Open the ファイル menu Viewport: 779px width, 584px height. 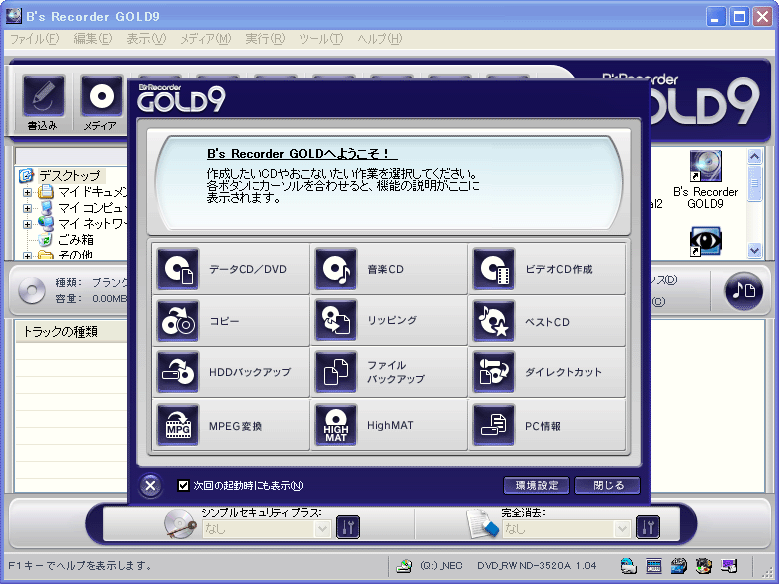[34, 39]
